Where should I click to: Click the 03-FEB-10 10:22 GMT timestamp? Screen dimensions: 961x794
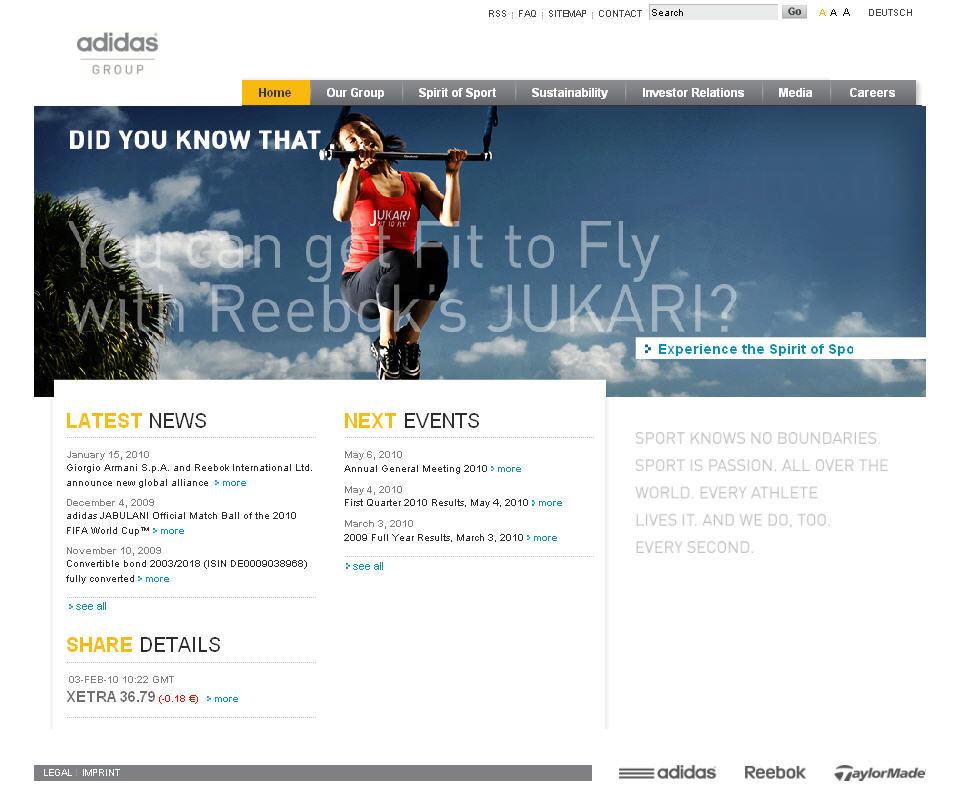click(x=121, y=679)
